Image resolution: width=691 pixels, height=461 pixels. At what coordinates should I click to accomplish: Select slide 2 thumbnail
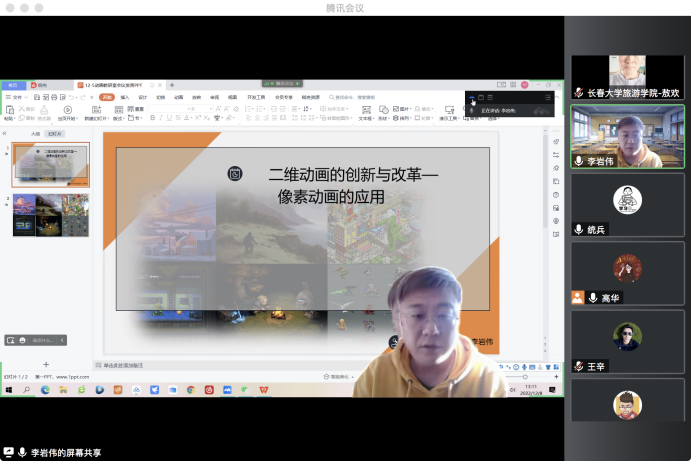51,215
